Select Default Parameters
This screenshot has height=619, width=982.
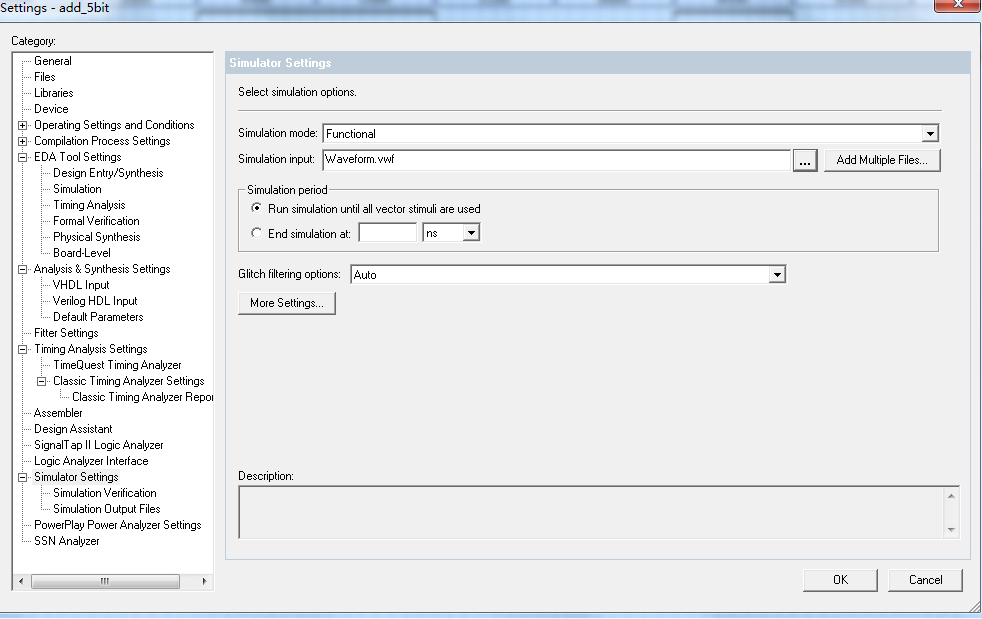(x=98, y=316)
